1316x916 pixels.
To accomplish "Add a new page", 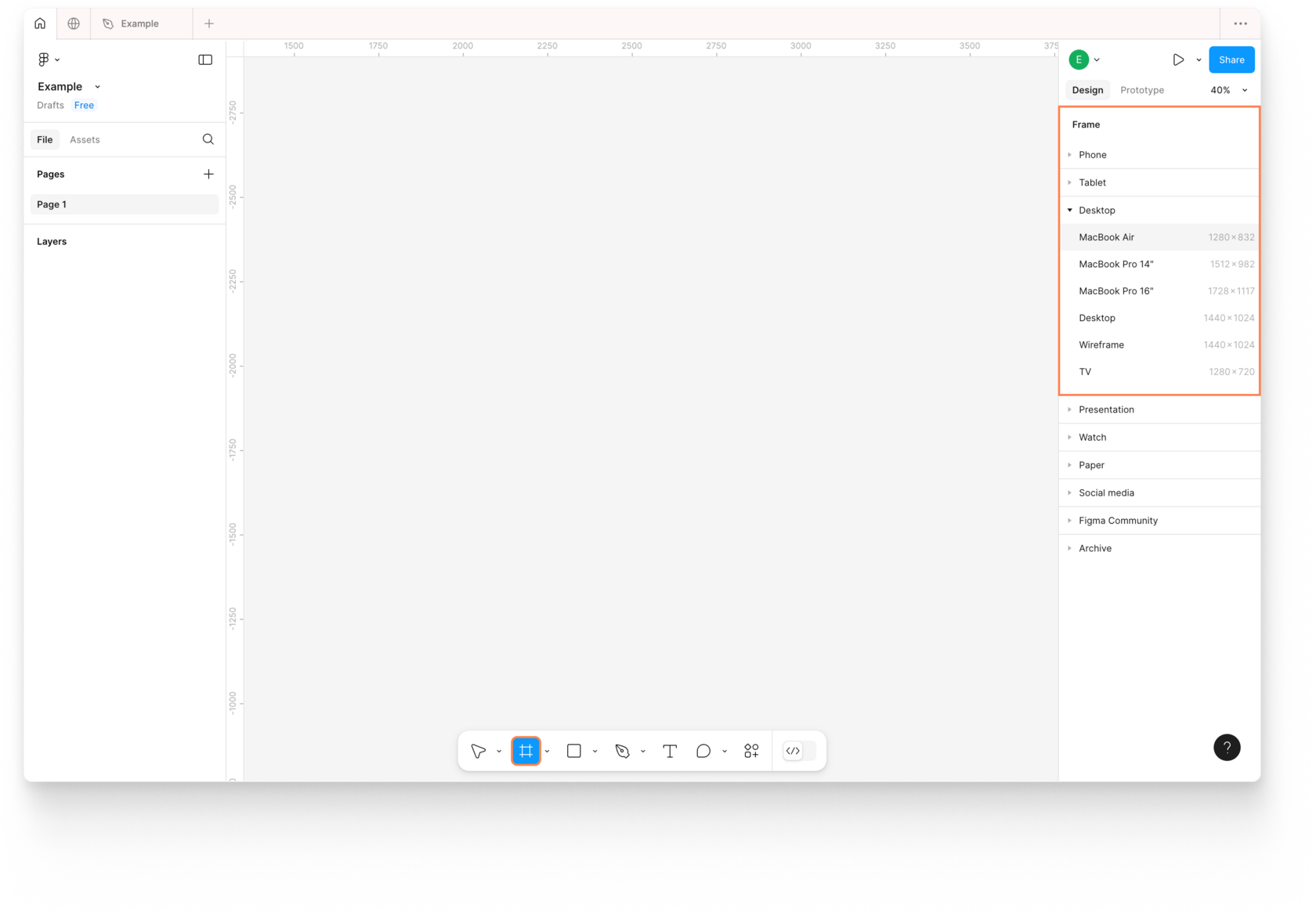I will point(208,174).
